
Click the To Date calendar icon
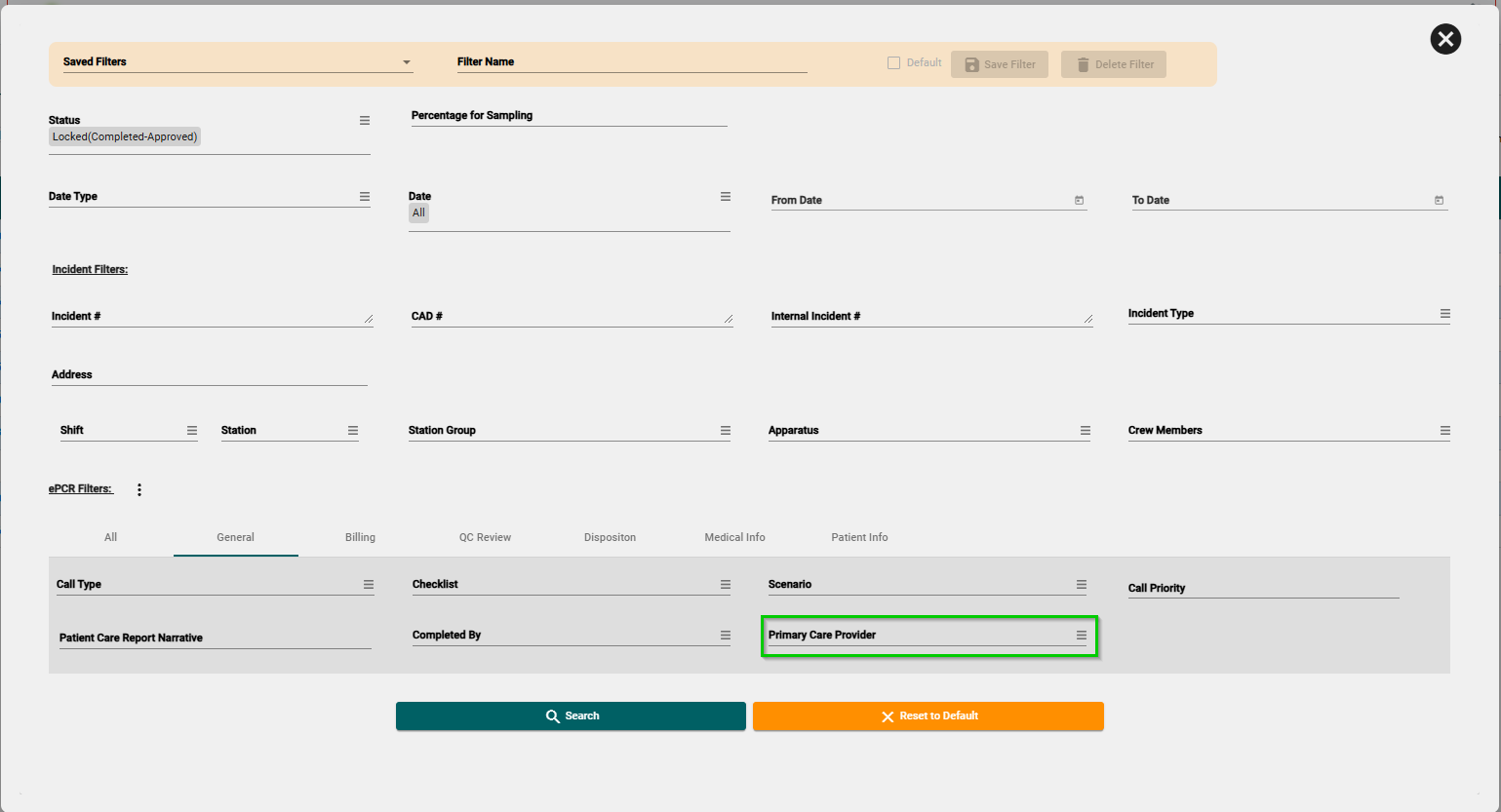click(1439, 201)
